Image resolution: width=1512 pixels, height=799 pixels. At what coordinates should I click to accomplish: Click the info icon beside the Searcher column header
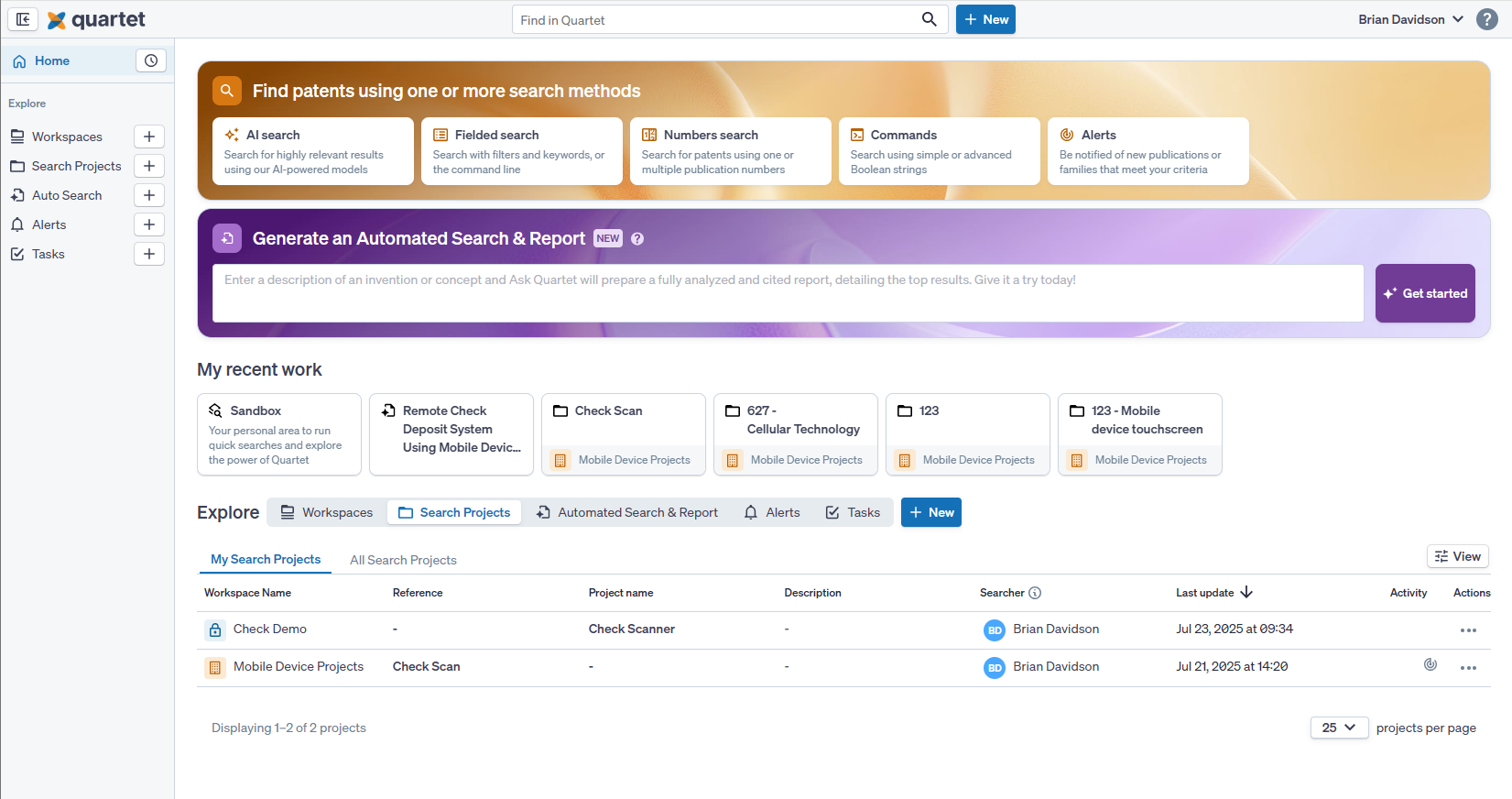pyautogui.click(x=1035, y=593)
